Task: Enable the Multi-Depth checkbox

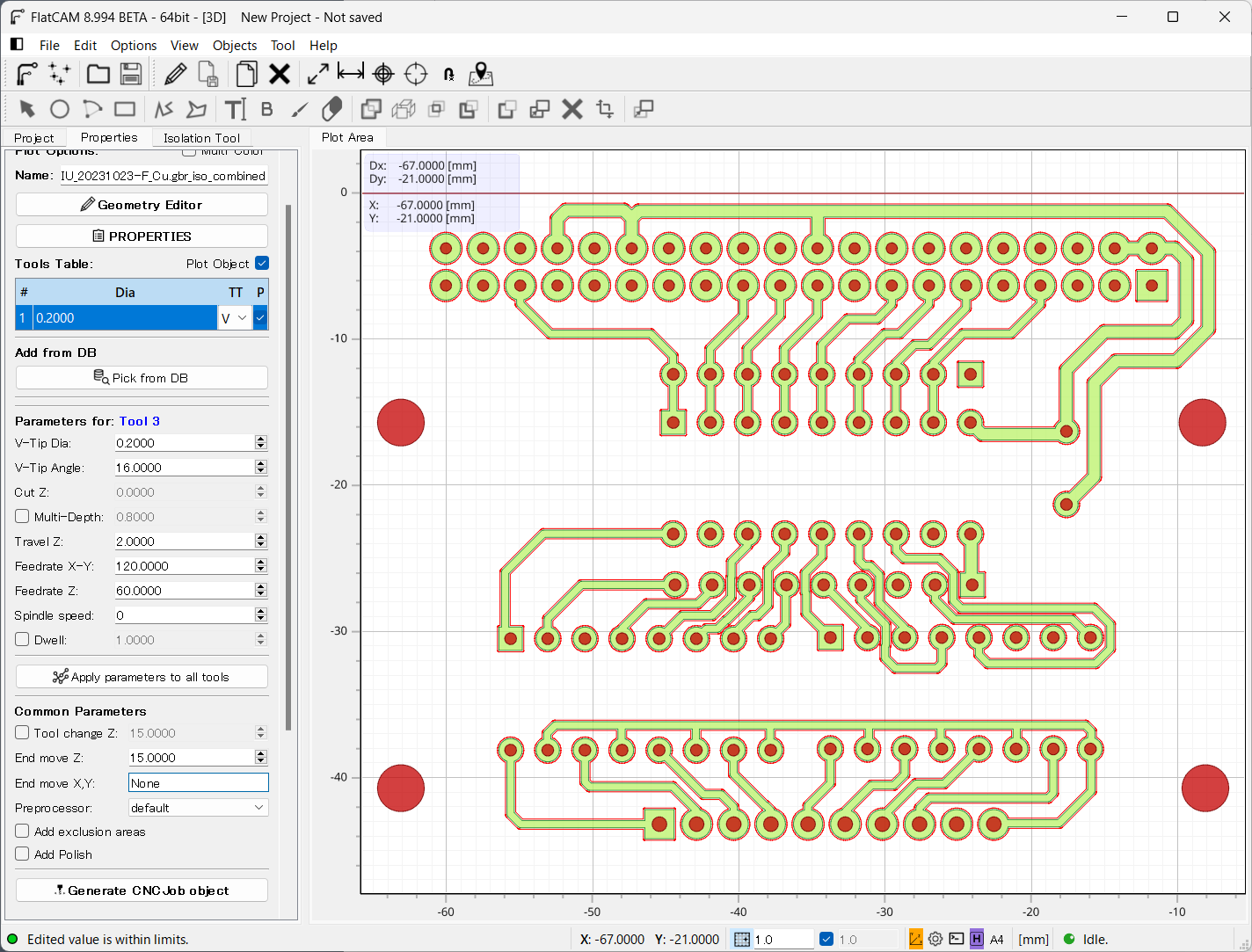Action: click(x=23, y=517)
